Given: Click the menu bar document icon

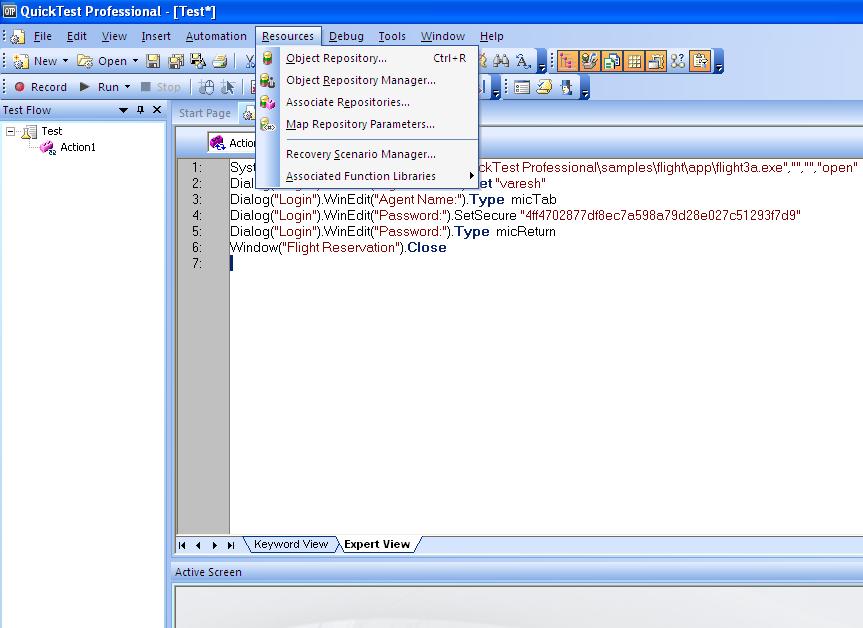Looking at the screenshot, I should tap(18, 37).
